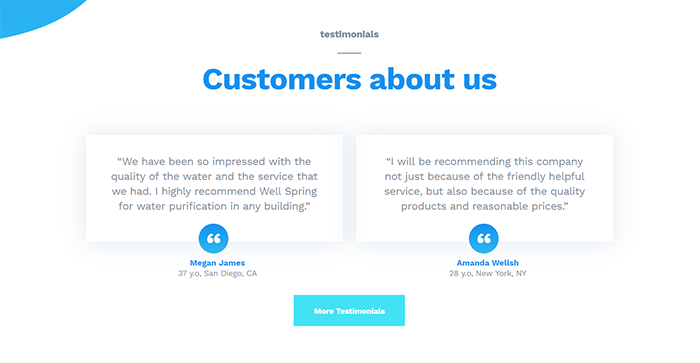Click the small 'testimonials' section label

pos(349,34)
